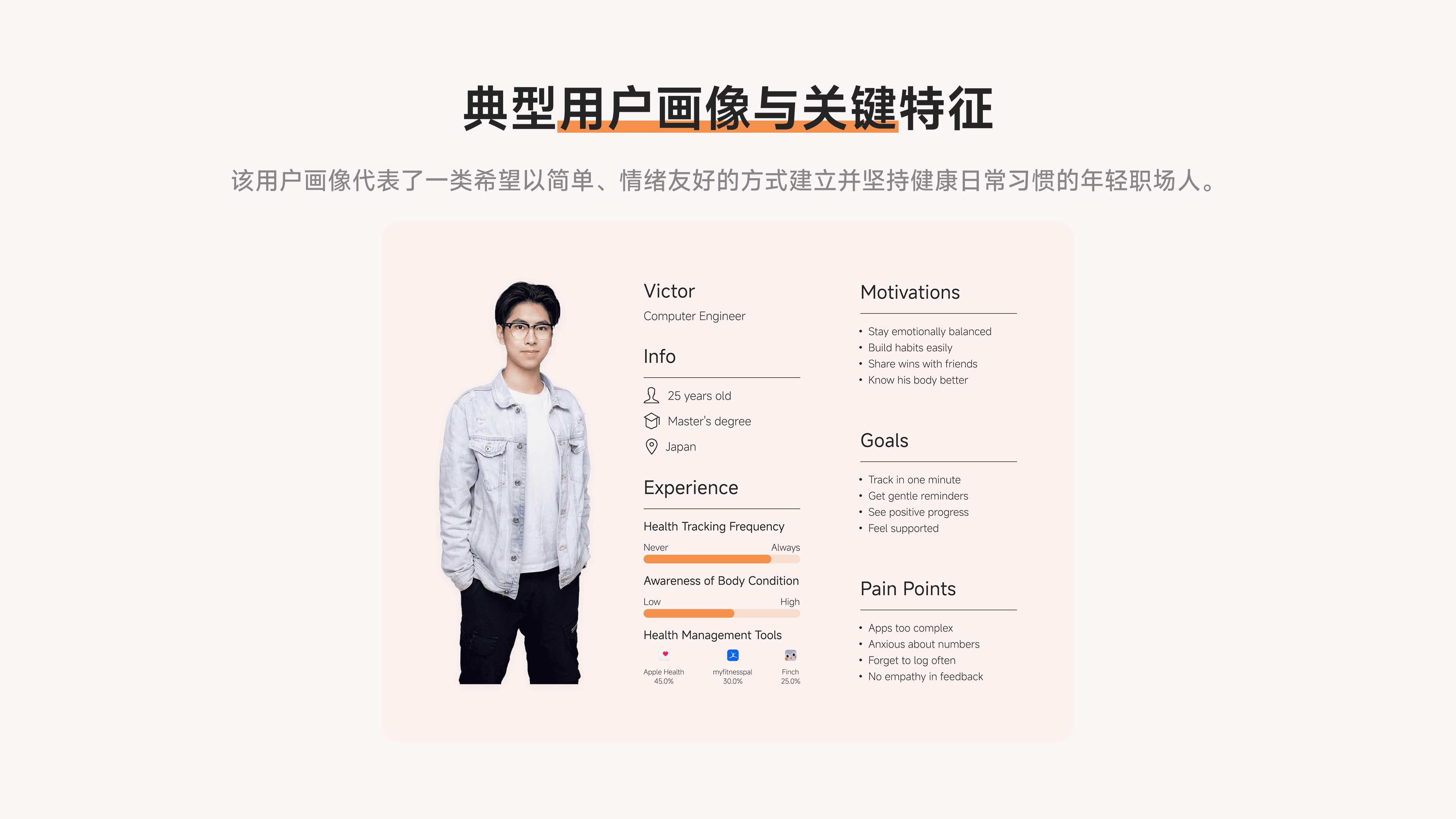Click the Health Tracking Frequency progress bar
Viewport: 1456px width, 819px height.
point(722,559)
